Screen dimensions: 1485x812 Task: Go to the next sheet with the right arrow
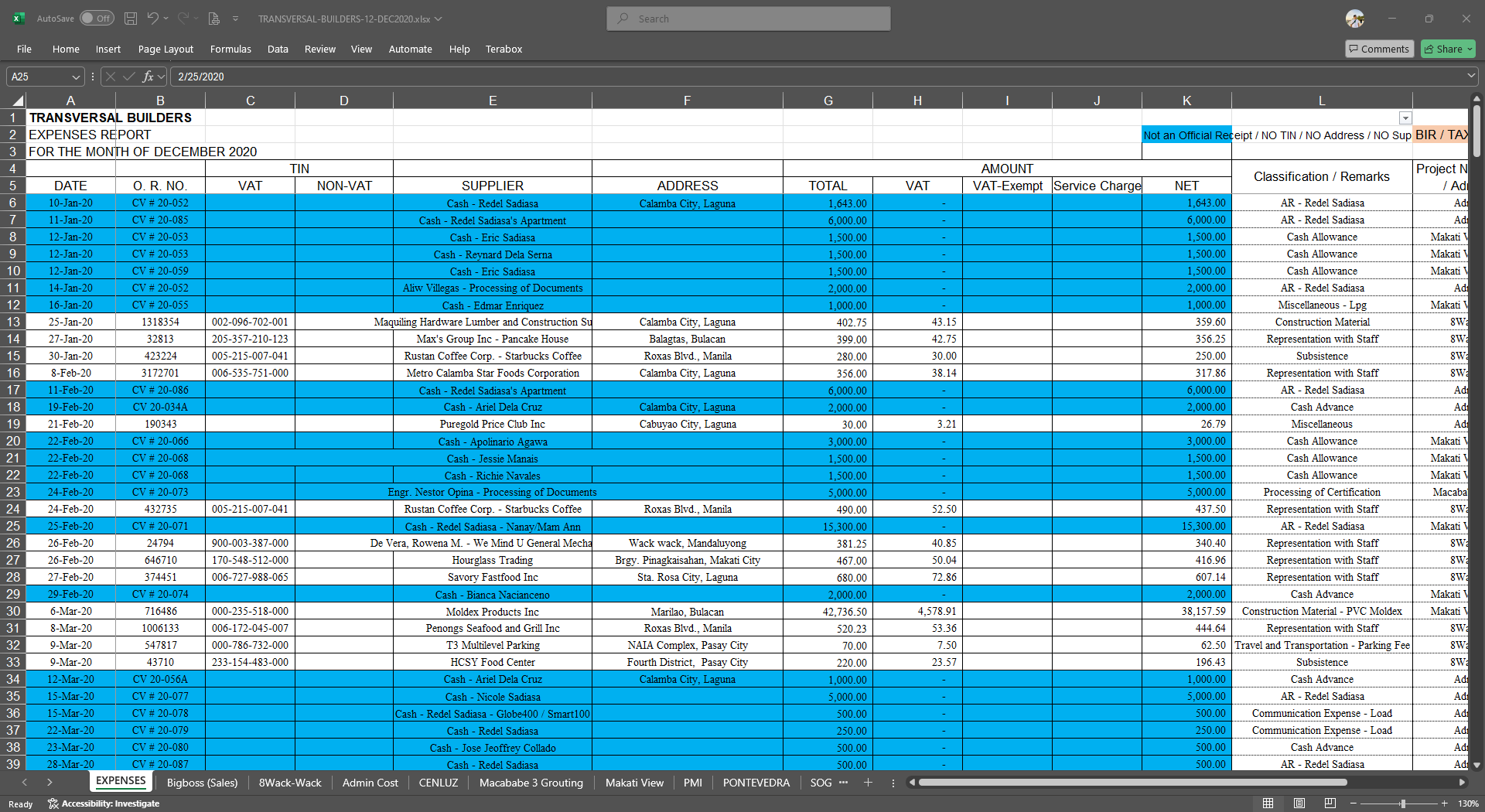49,783
